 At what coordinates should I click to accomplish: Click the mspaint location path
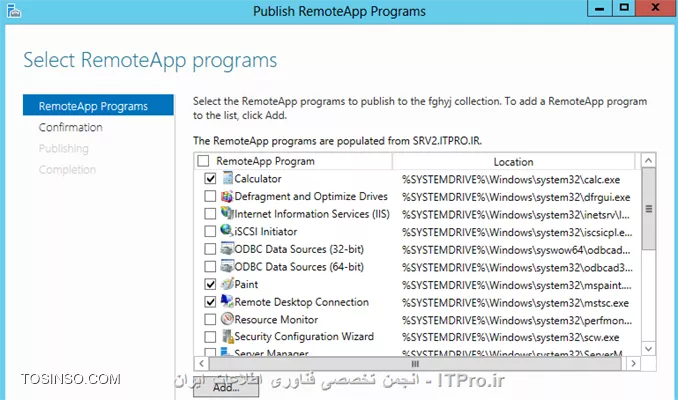(516, 285)
